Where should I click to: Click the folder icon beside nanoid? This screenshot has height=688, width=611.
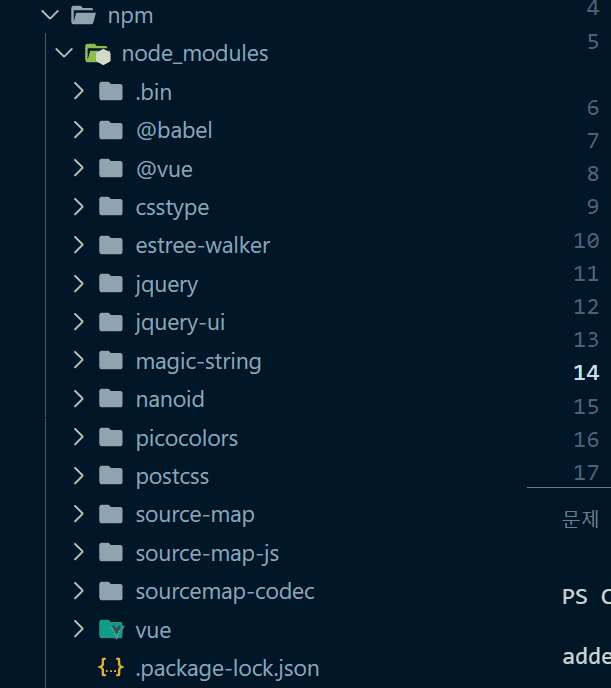(111, 399)
